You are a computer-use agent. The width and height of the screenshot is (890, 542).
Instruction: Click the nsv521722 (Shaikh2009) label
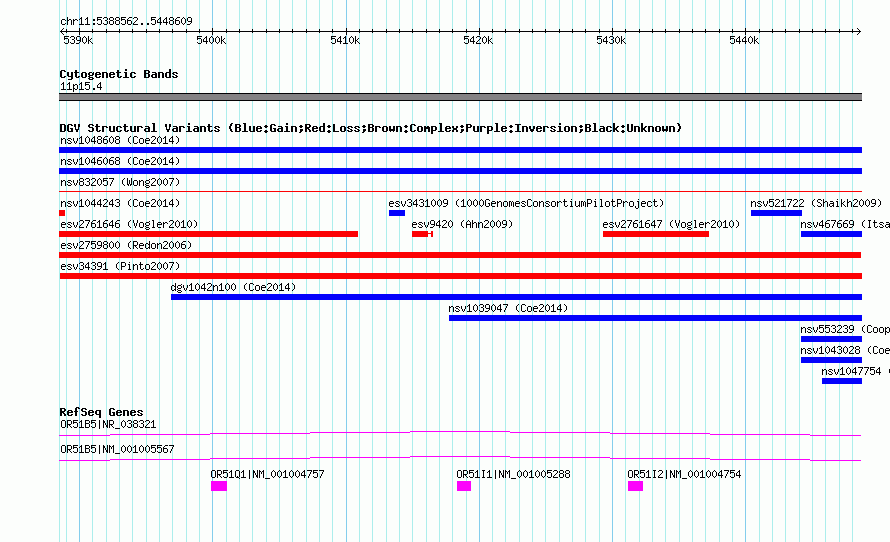[816, 203]
